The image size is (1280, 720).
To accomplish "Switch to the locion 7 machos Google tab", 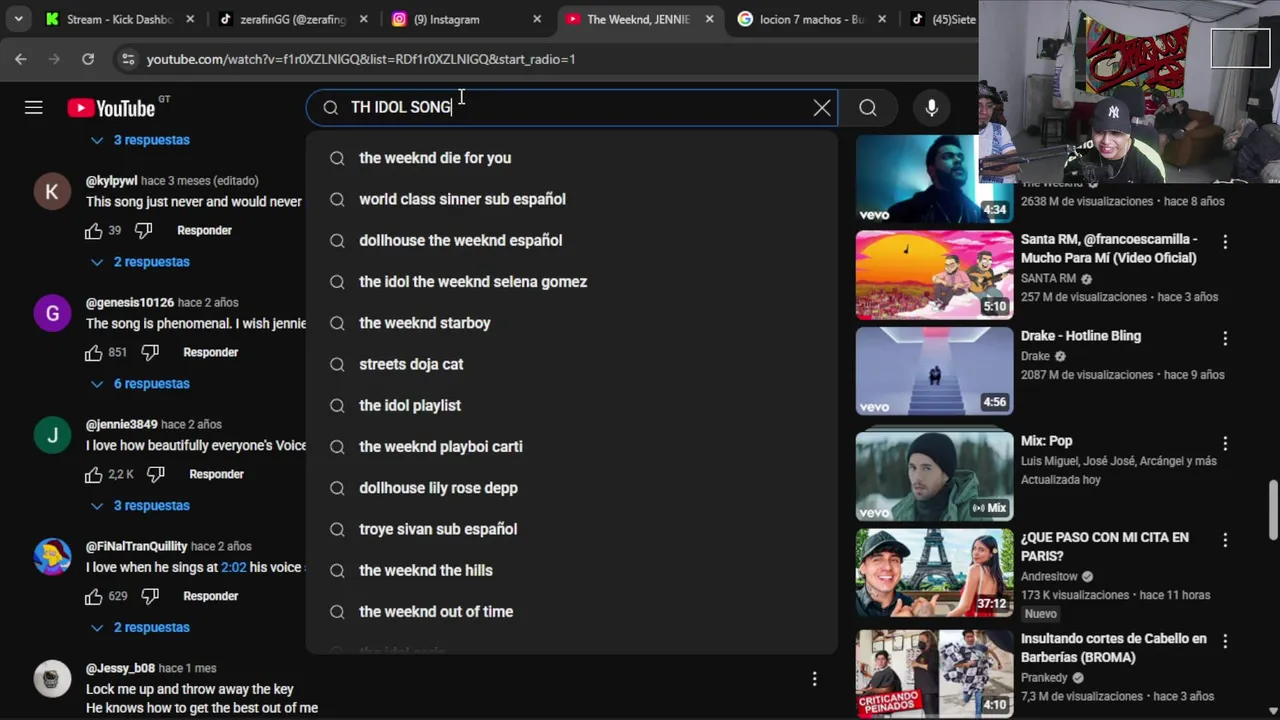I will (812, 19).
